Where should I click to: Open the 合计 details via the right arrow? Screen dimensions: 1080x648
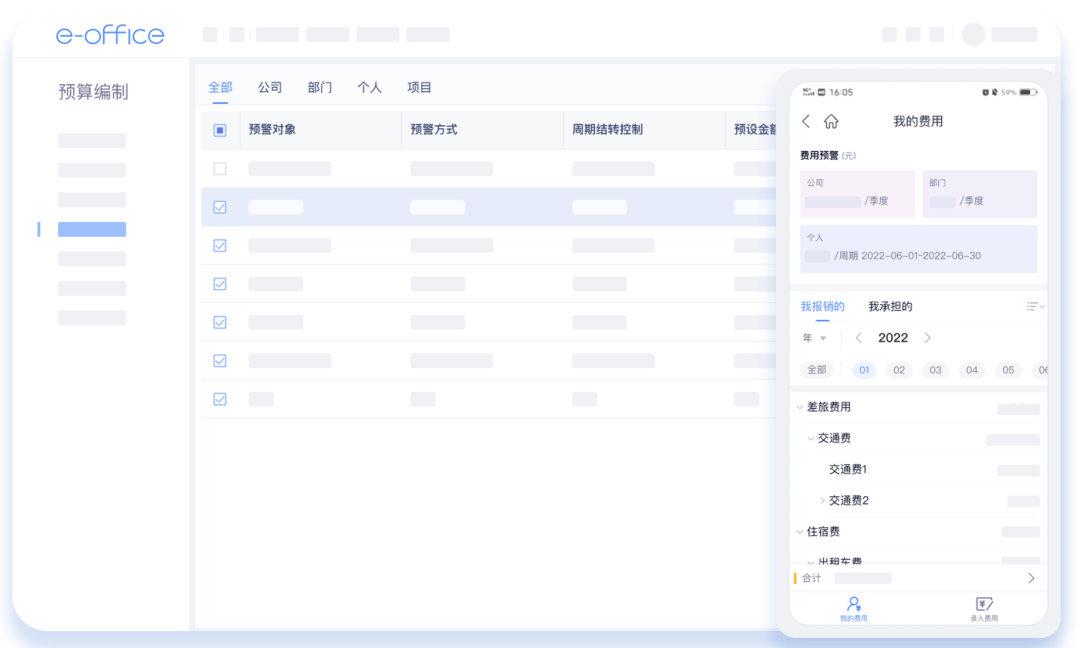(1030, 578)
